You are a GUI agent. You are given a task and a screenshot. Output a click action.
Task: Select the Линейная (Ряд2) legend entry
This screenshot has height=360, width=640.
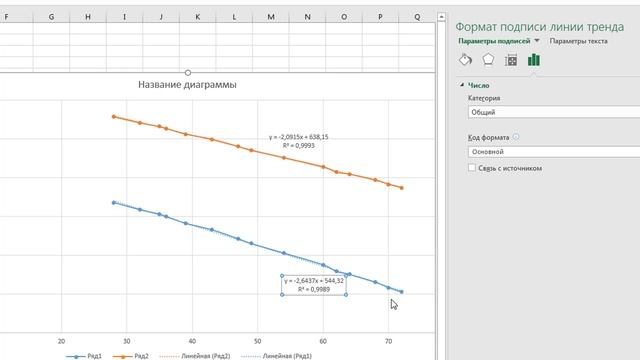pos(195,356)
